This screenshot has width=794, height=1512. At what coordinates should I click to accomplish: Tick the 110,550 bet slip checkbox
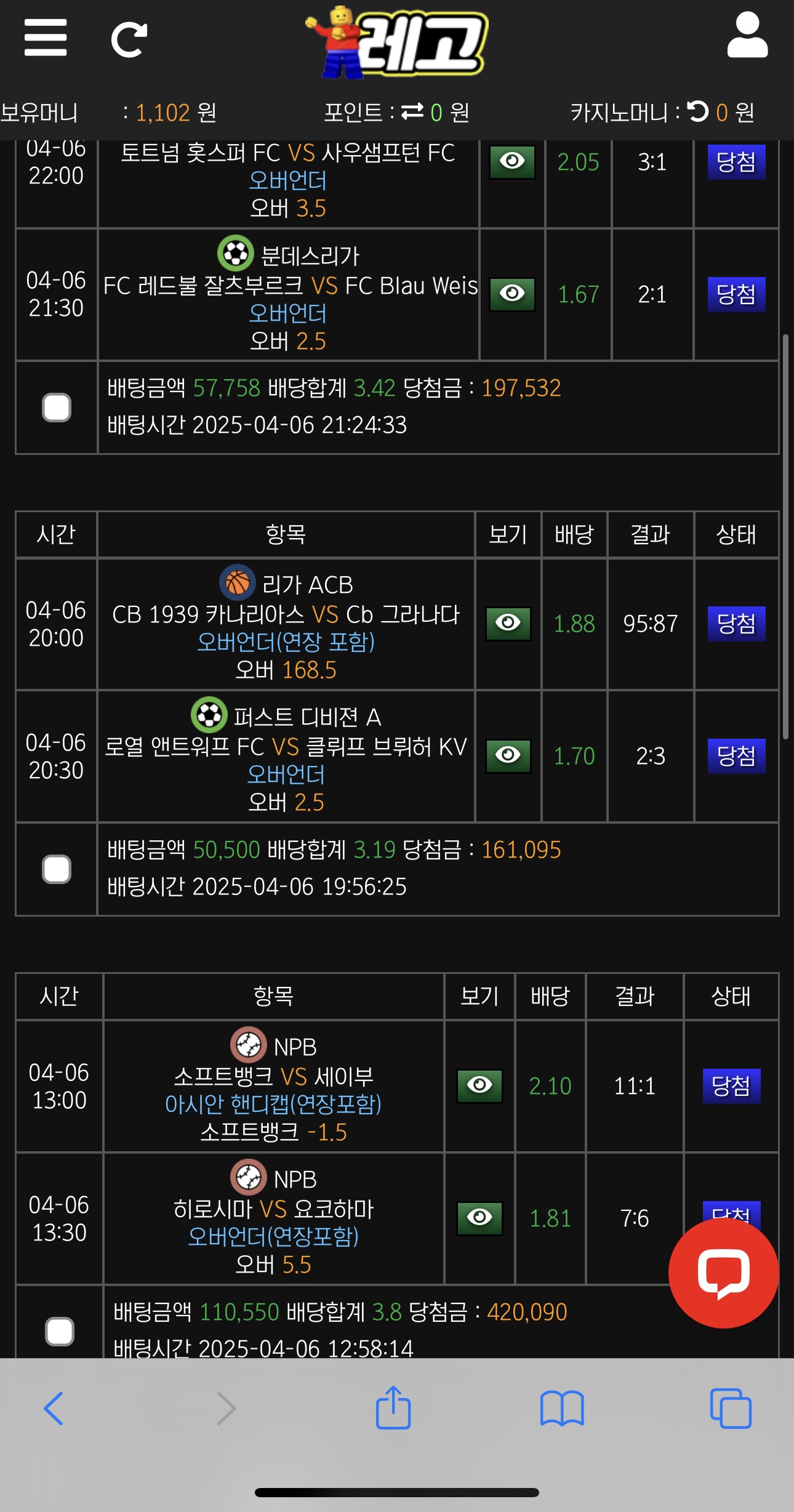(60, 1332)
